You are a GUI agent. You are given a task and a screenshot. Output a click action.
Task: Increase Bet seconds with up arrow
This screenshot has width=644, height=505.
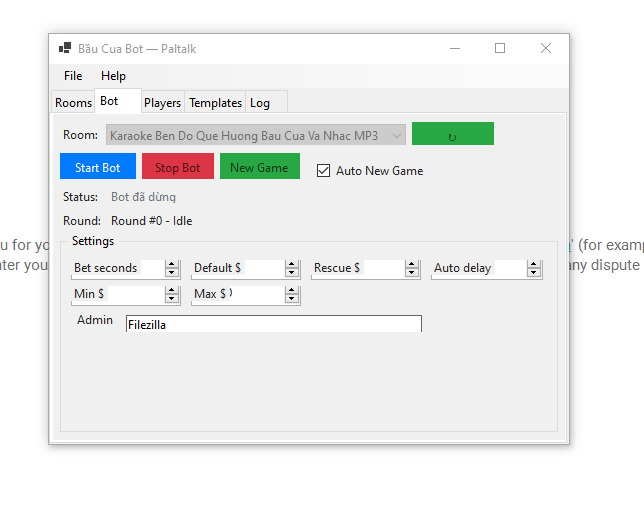pos(172,264)
